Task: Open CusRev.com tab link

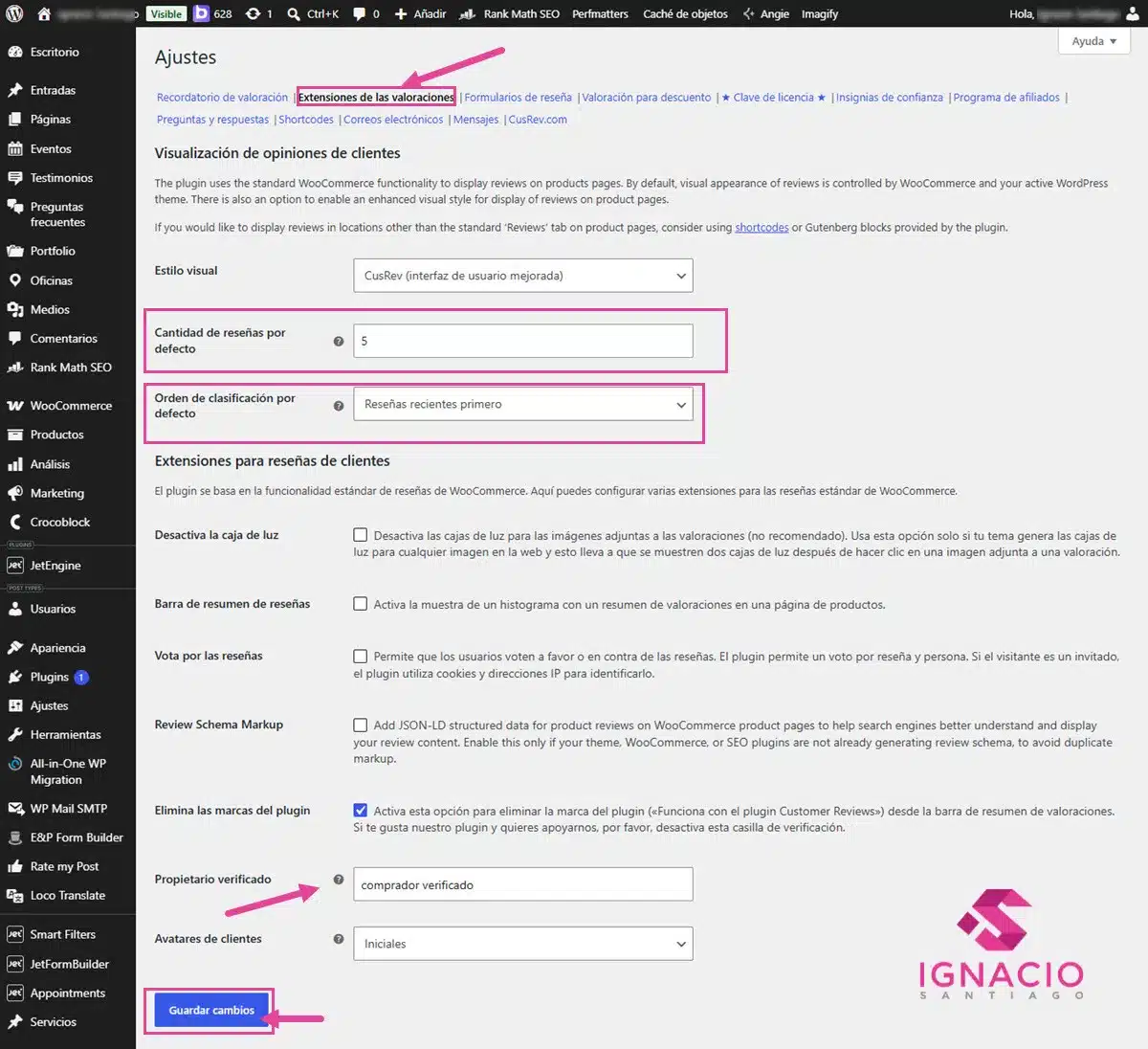Action: tap(538, 120)
